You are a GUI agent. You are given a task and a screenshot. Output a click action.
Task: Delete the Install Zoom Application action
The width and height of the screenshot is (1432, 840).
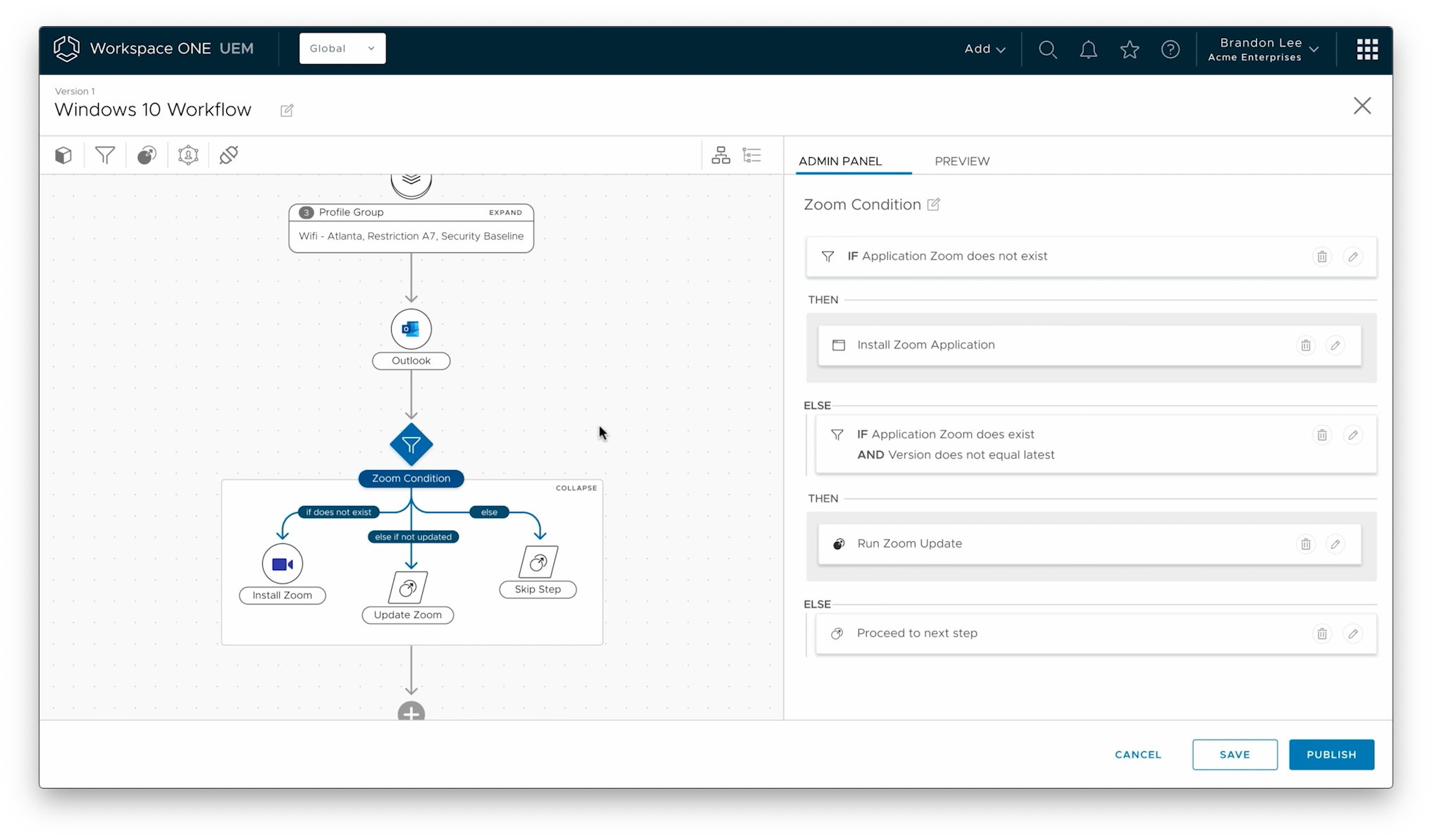click(1305, 345)
